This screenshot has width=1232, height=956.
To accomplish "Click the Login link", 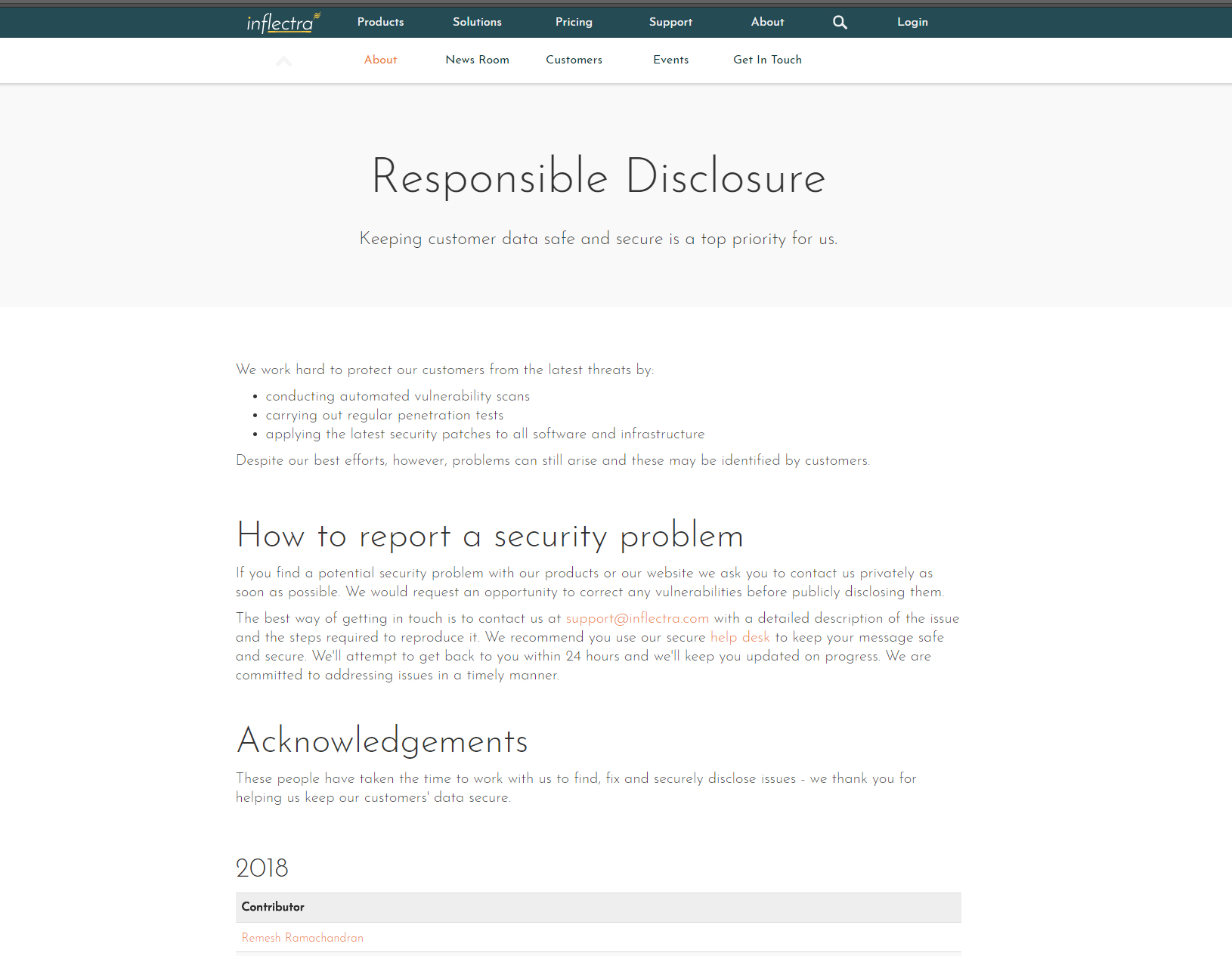I will tap(912, 22).
